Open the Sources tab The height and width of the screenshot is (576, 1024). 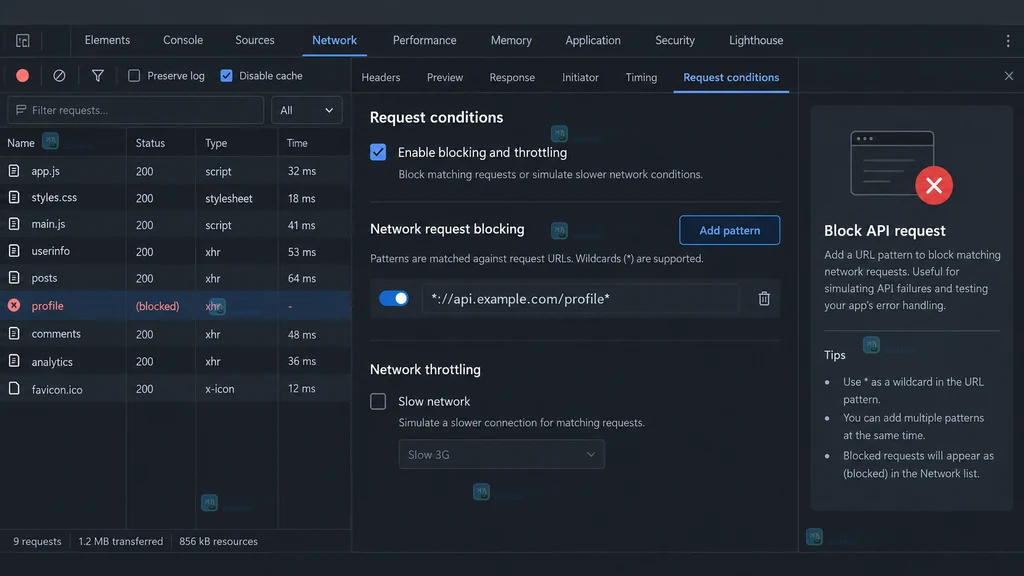255,40
